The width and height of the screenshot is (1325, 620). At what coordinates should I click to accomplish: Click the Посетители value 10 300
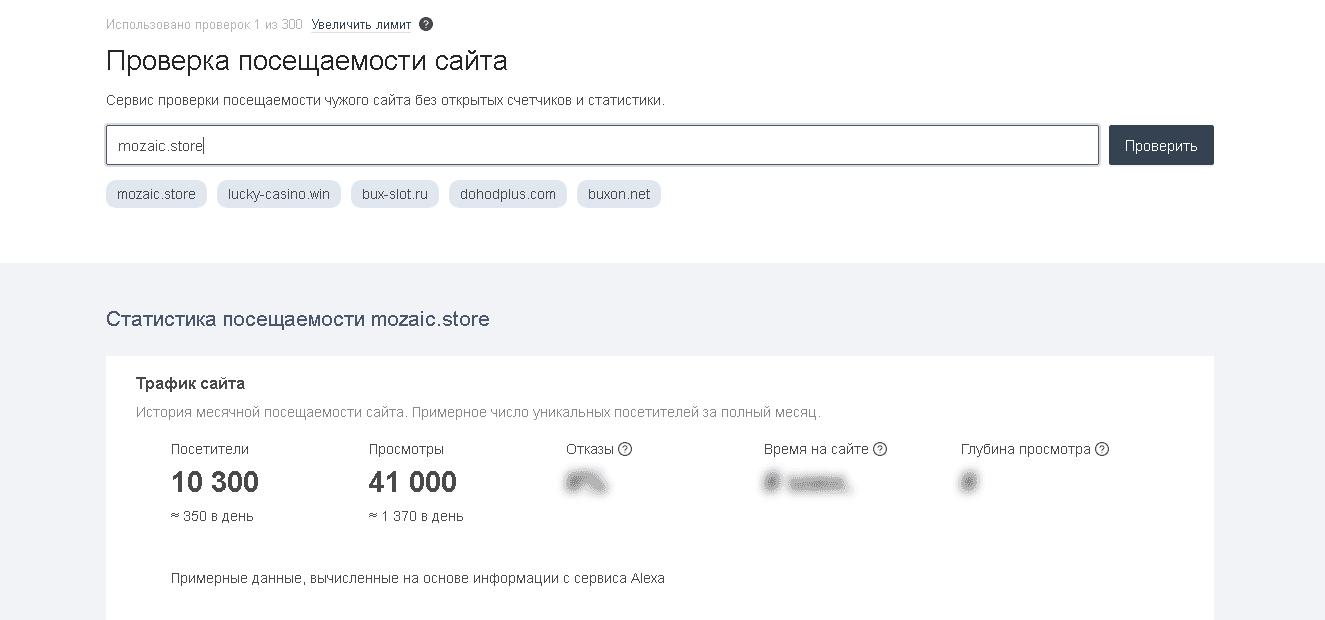[x=215, y=482]
